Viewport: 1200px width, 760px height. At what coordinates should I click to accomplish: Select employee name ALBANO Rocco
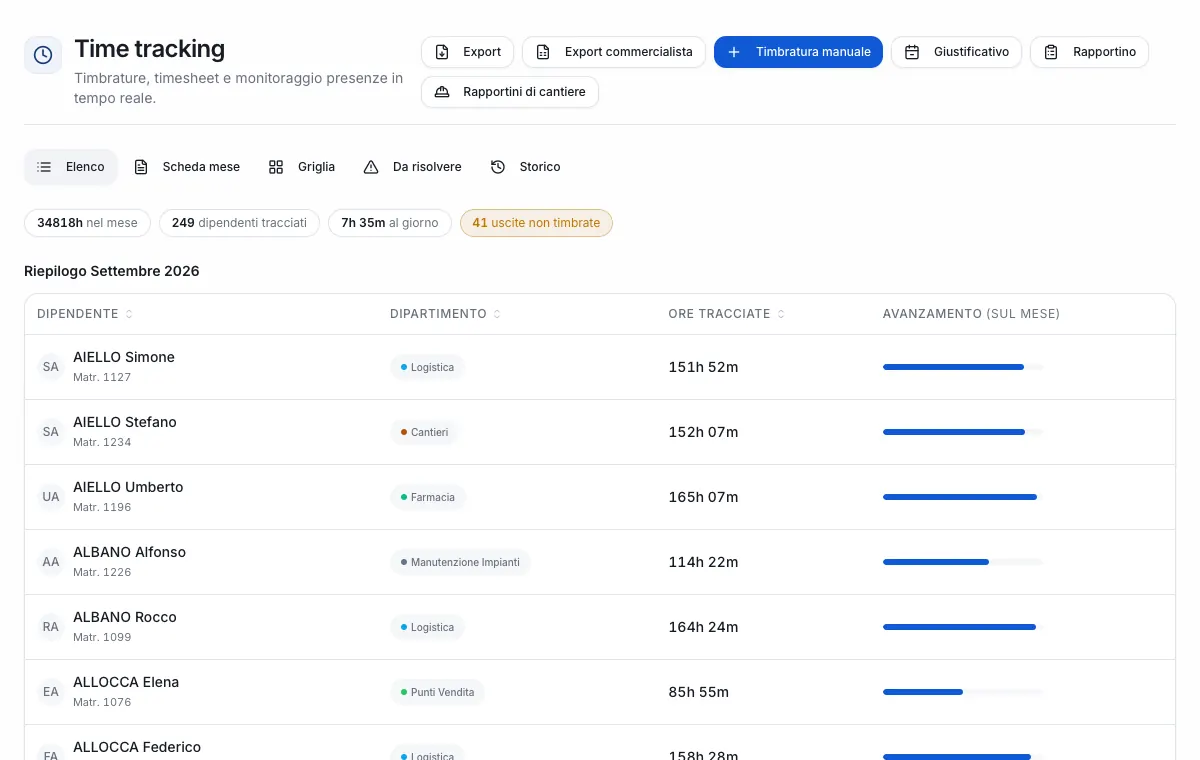(125, 617)
